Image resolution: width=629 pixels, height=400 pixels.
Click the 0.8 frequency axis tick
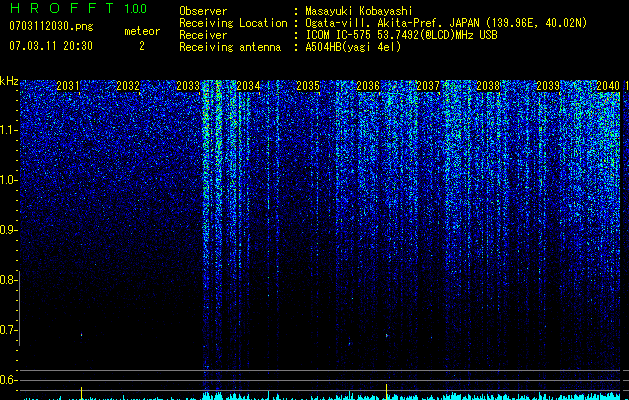9,280
